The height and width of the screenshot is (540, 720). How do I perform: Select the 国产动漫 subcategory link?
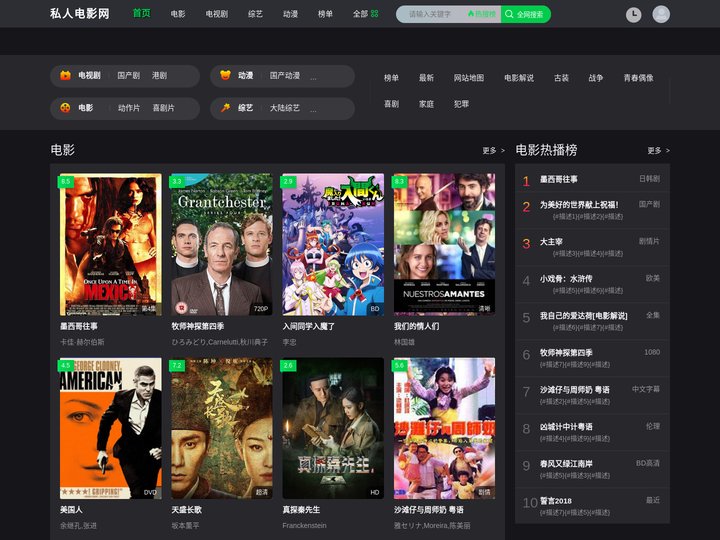[285, 75]
